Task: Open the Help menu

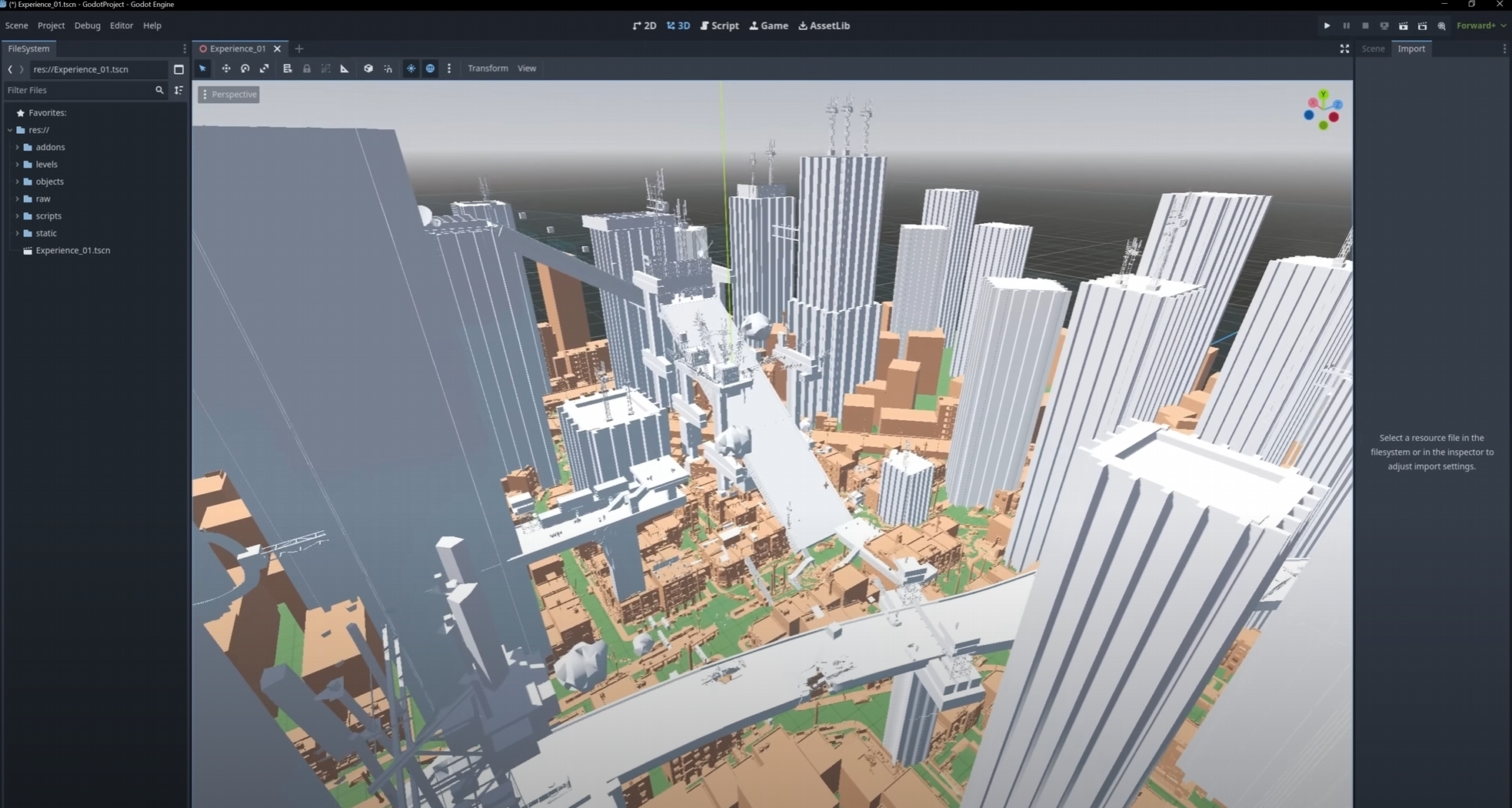Action: [152, 25]
